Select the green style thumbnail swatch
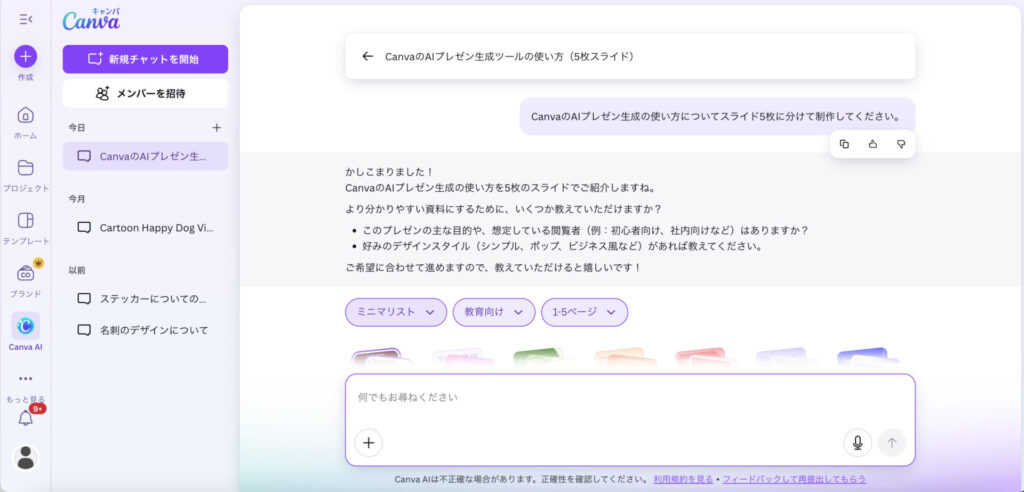The image size is (1024, 492). 537,358
